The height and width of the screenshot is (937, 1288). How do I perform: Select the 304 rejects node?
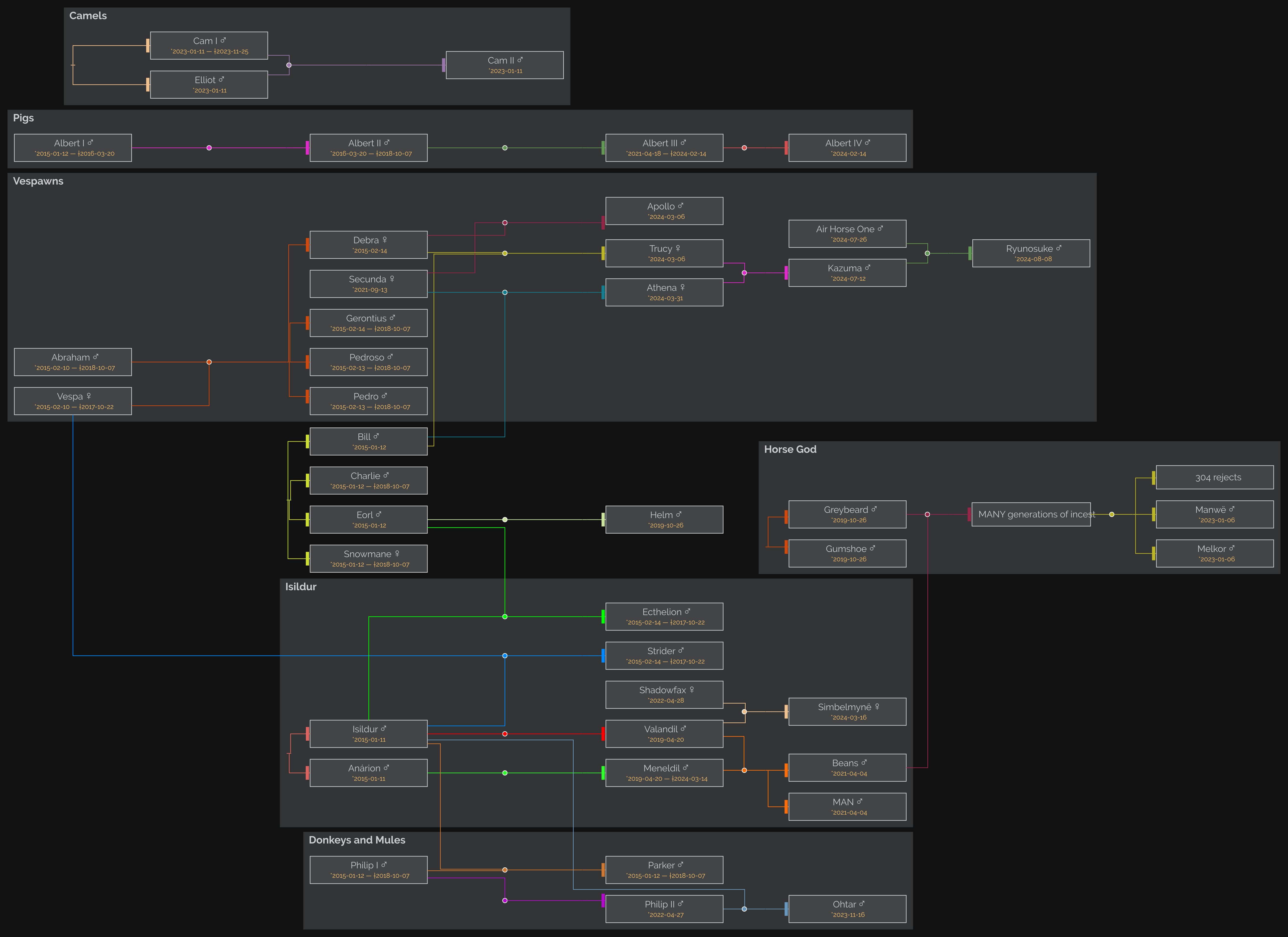(x=1215, y=477)
